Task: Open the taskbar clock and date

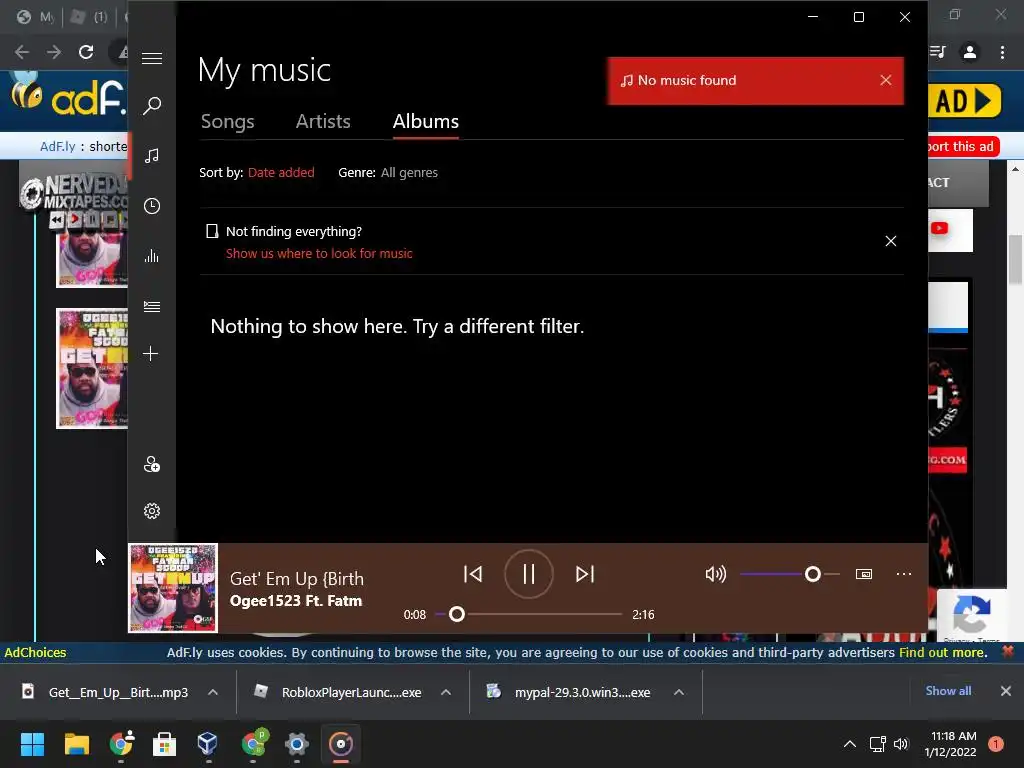Action: 950,744
